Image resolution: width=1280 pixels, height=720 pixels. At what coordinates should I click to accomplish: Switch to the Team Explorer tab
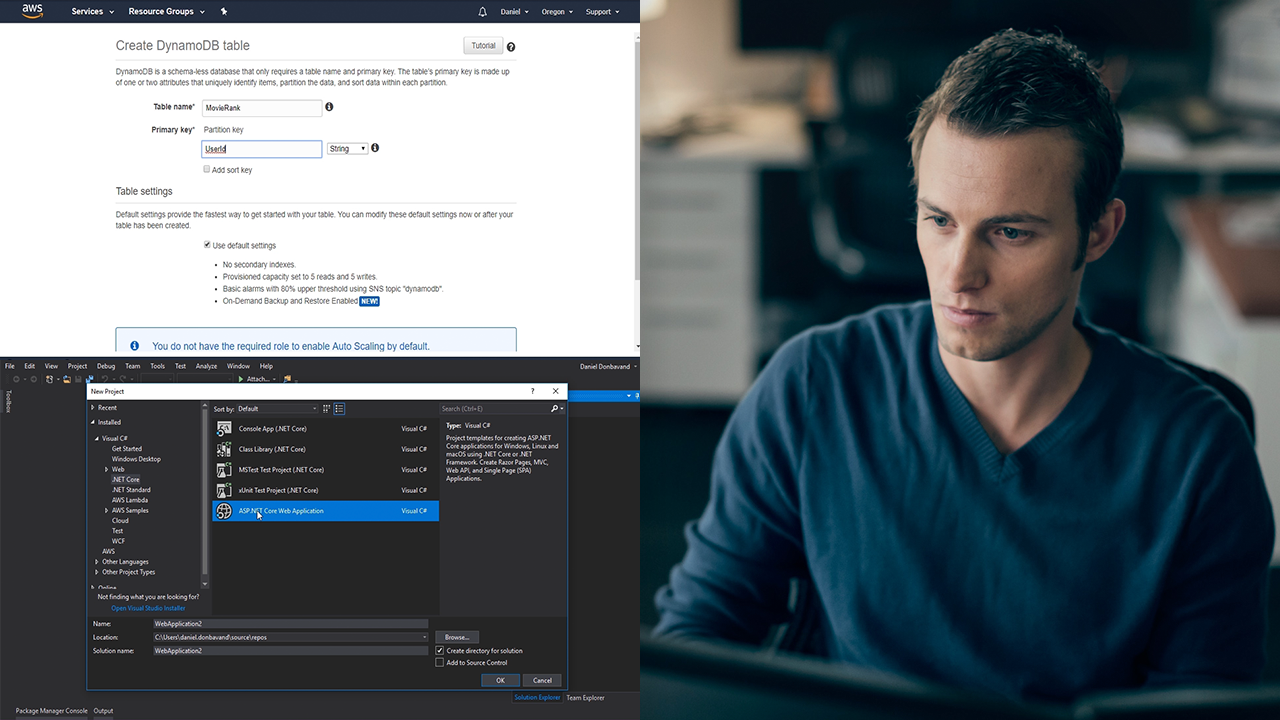coord(585,698)
